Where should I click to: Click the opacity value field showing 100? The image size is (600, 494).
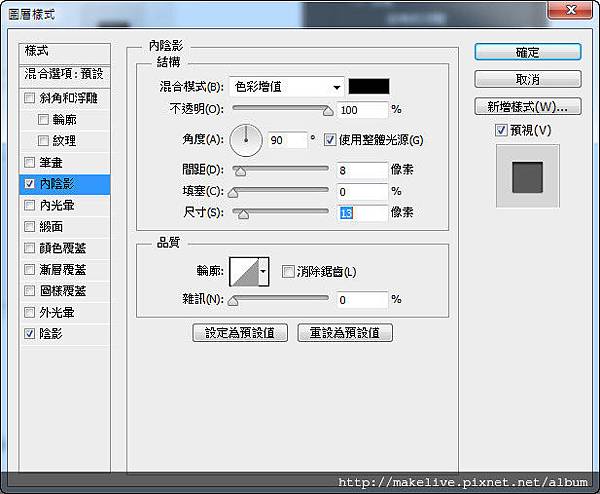click(362, 110)
